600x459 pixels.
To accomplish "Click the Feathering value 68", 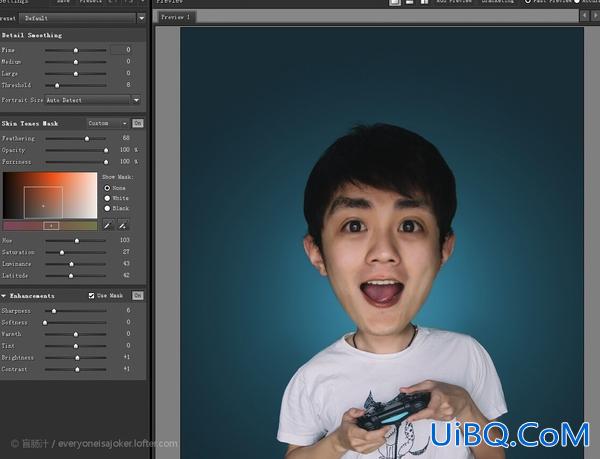I will pyautogui.click(x=126, y=138).
